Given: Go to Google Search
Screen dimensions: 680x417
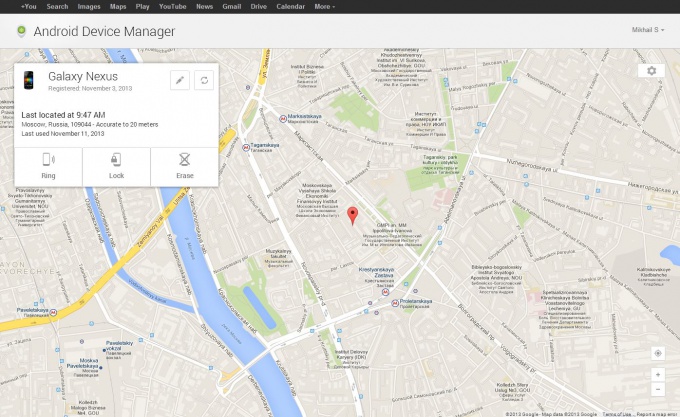Looking at the screenshot, I should pos(57,7).
